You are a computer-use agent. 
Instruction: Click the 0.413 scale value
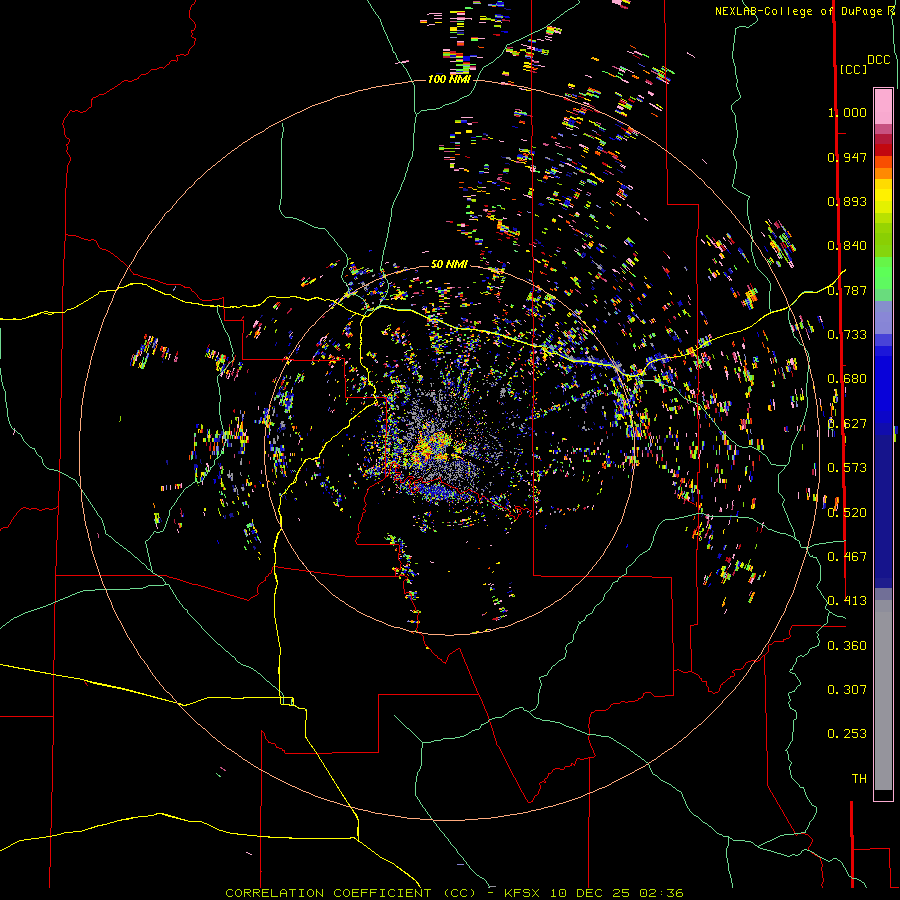coord(847,601)
